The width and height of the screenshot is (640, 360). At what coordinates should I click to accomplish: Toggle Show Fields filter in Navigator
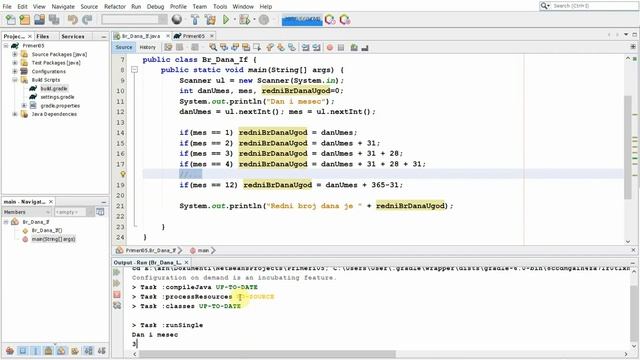click(x=23, y=350)
